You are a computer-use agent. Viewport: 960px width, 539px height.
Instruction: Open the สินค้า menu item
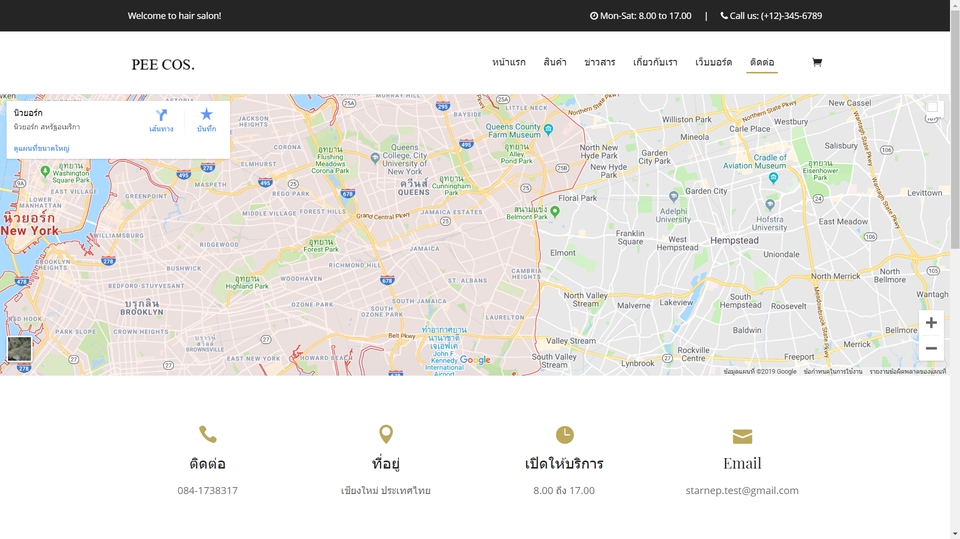tap(555, 62)
